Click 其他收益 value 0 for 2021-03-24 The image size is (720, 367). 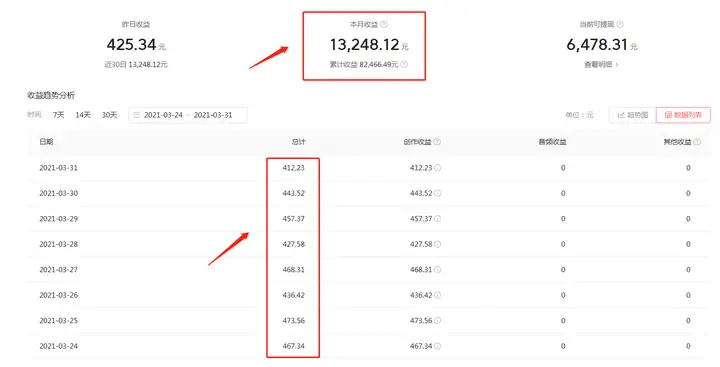[688, 346]
